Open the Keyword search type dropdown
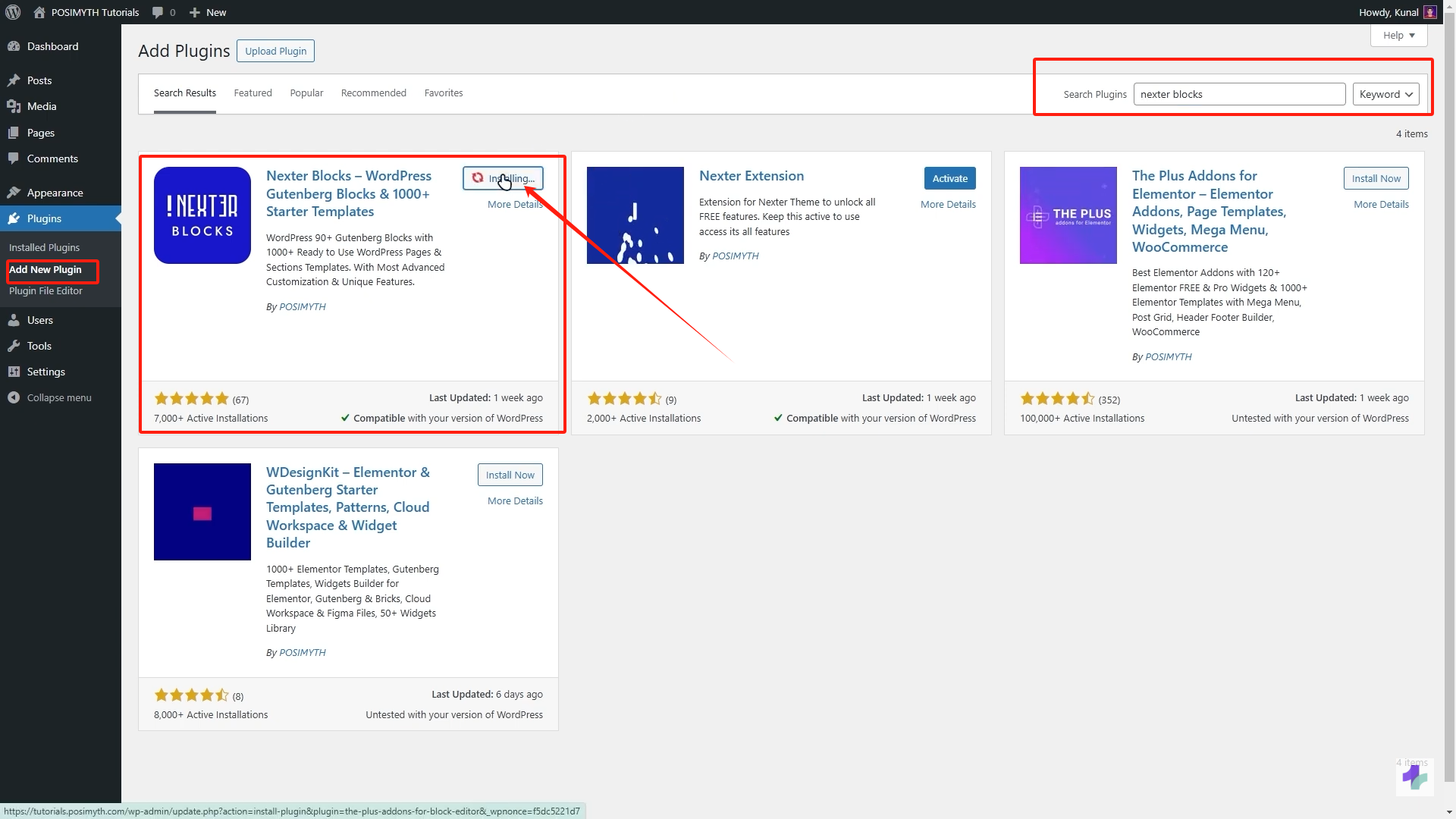This screenshot has height=819, width=1456. point(1385,94)
